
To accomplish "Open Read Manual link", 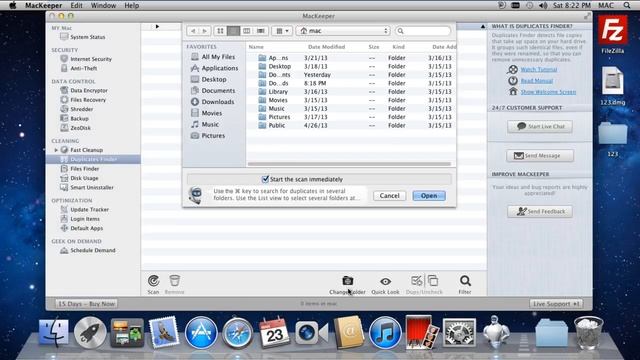I will click(x=536, y=81).
